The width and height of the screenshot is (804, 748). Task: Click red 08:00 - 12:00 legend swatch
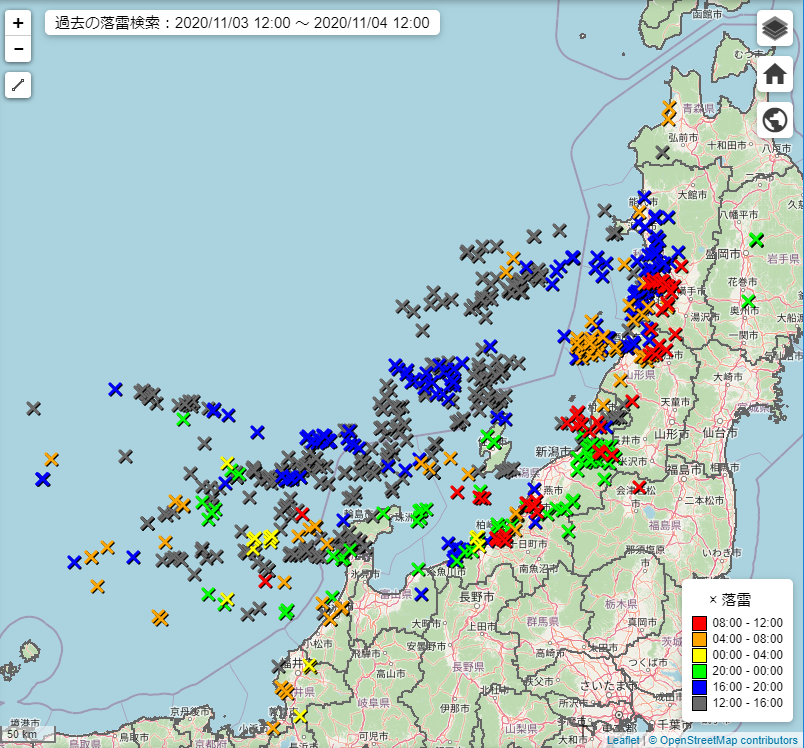point(699,623)
